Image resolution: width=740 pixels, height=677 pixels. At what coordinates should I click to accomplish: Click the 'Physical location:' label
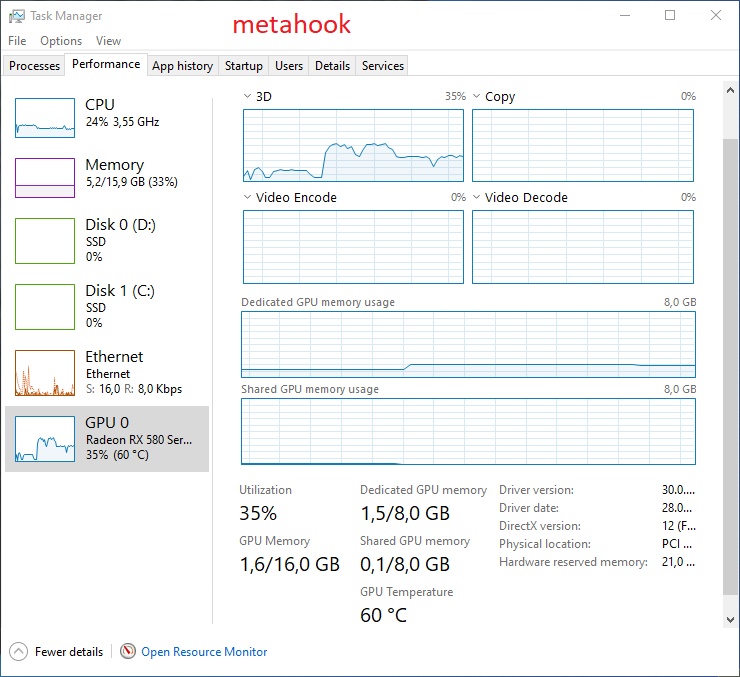tap(545, 544)
